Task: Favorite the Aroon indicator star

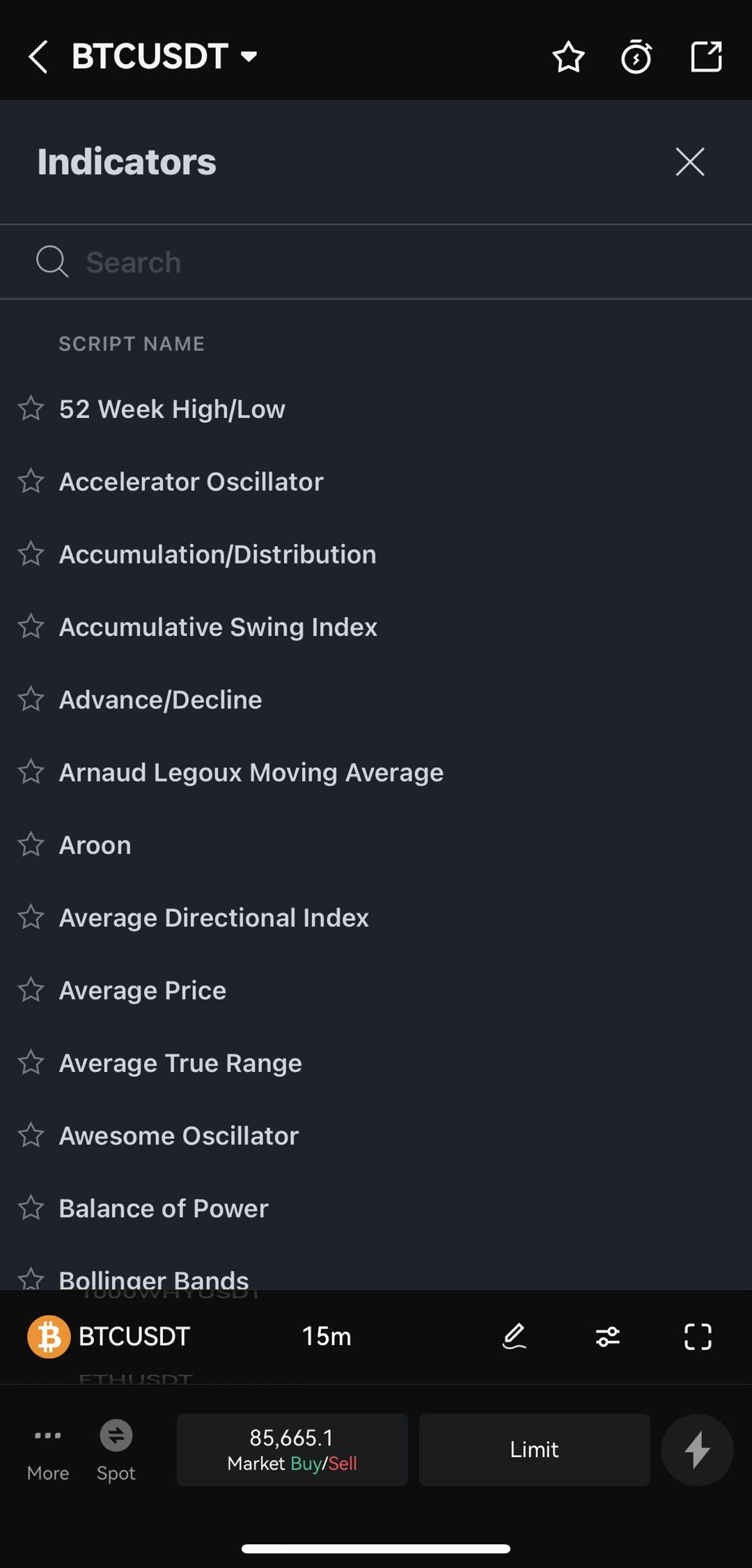Action: (31, 844)
